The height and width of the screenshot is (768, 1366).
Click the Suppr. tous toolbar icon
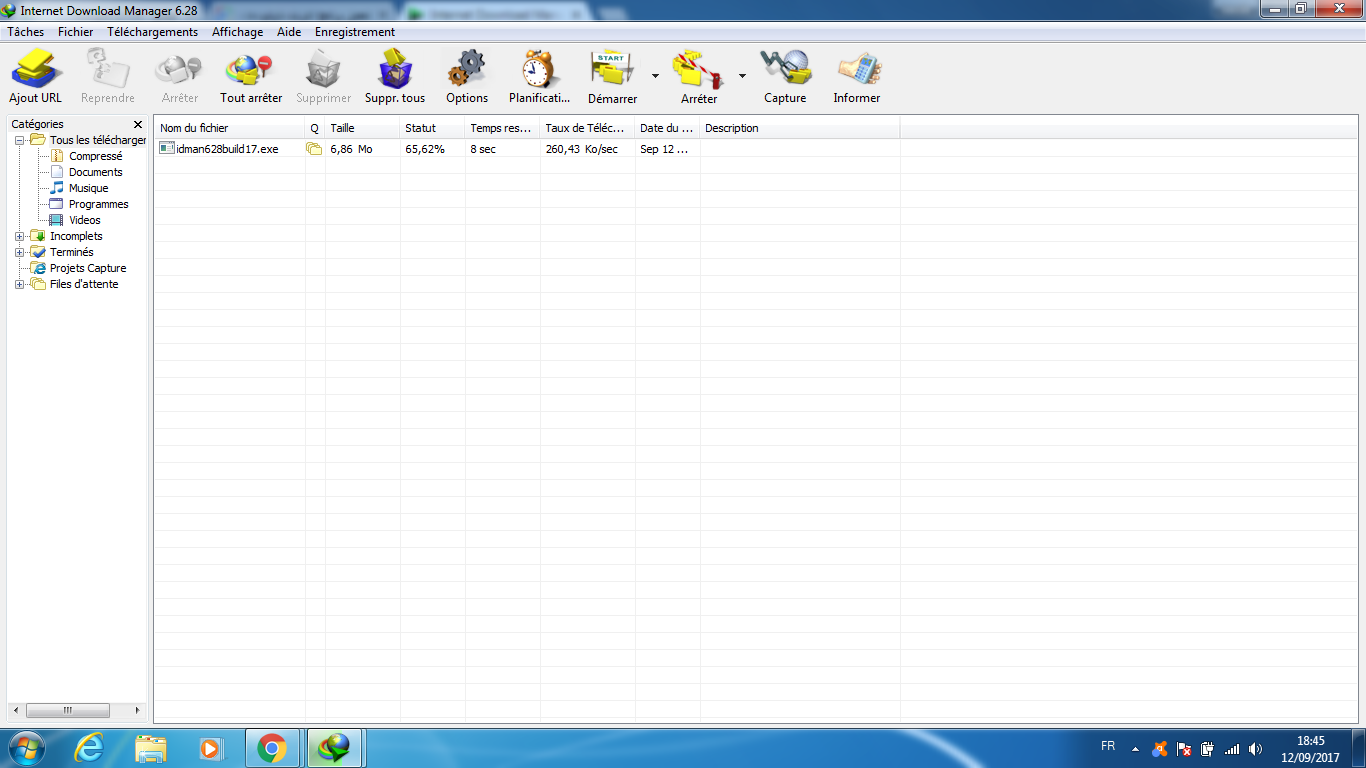(x=395, y=69)
